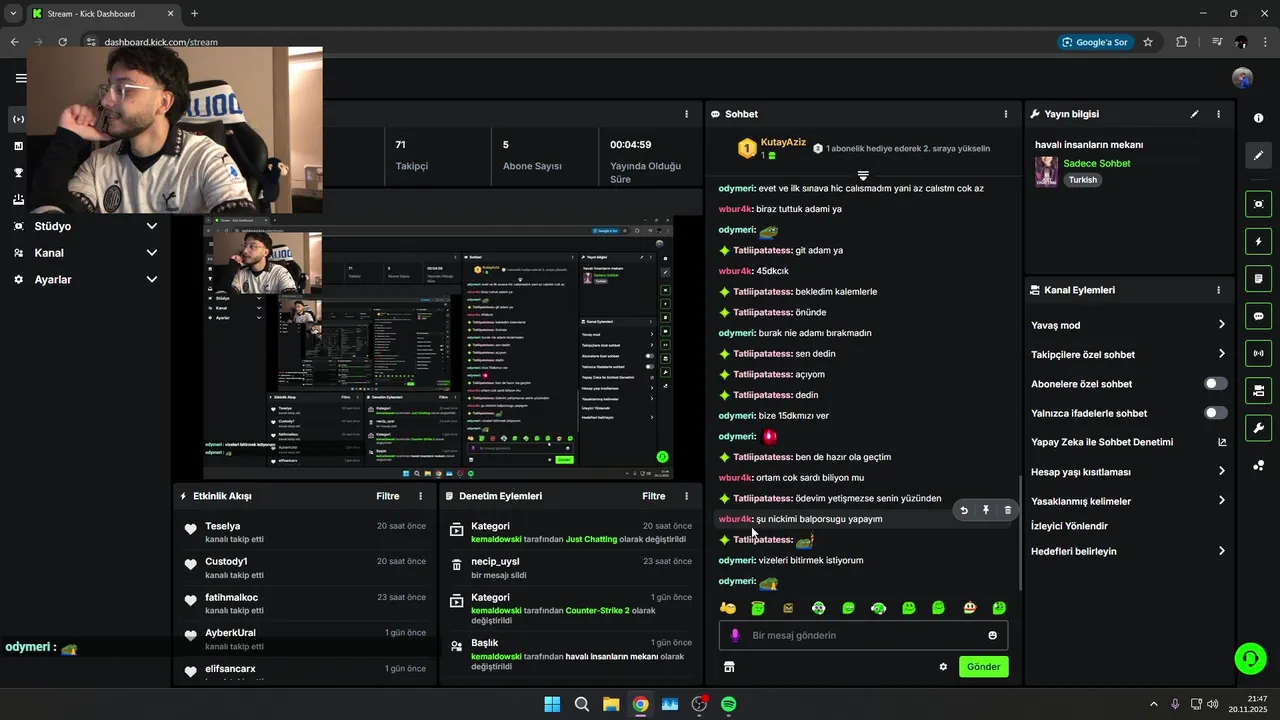Select the pencil edit icon in right sidebar
This screenshot has width=1280, height=720.
[1258, 155]
